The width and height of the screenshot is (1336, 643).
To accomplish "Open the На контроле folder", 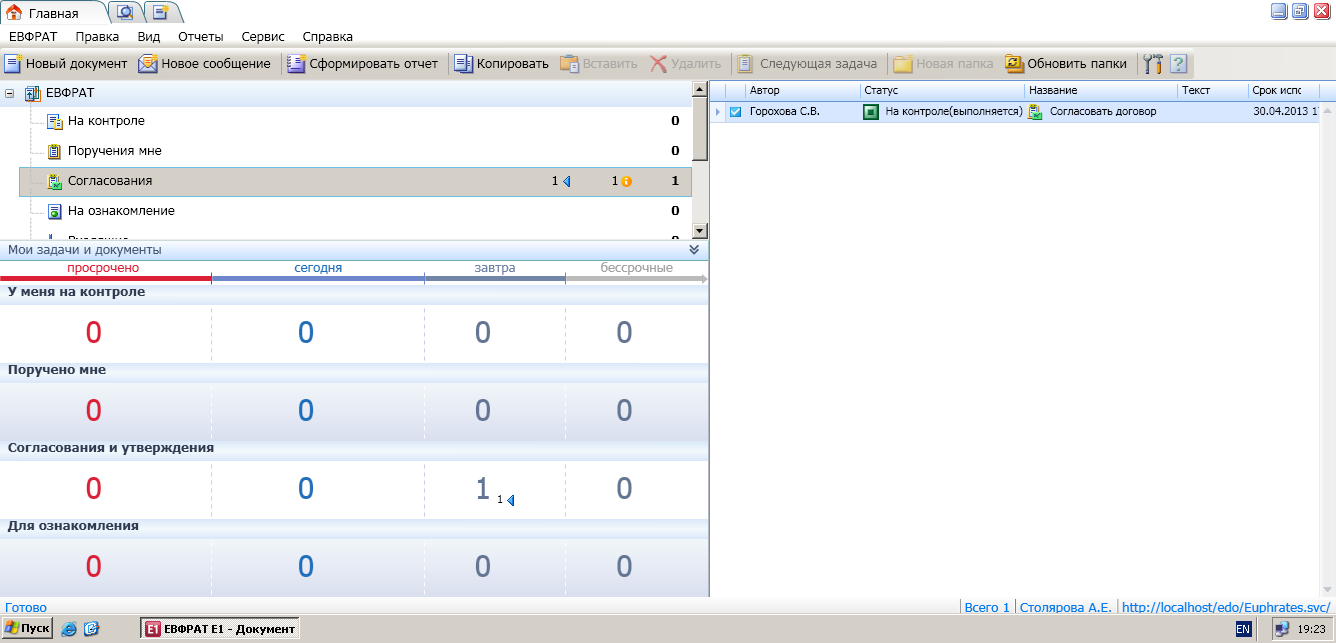I will [x=106, y=121].
